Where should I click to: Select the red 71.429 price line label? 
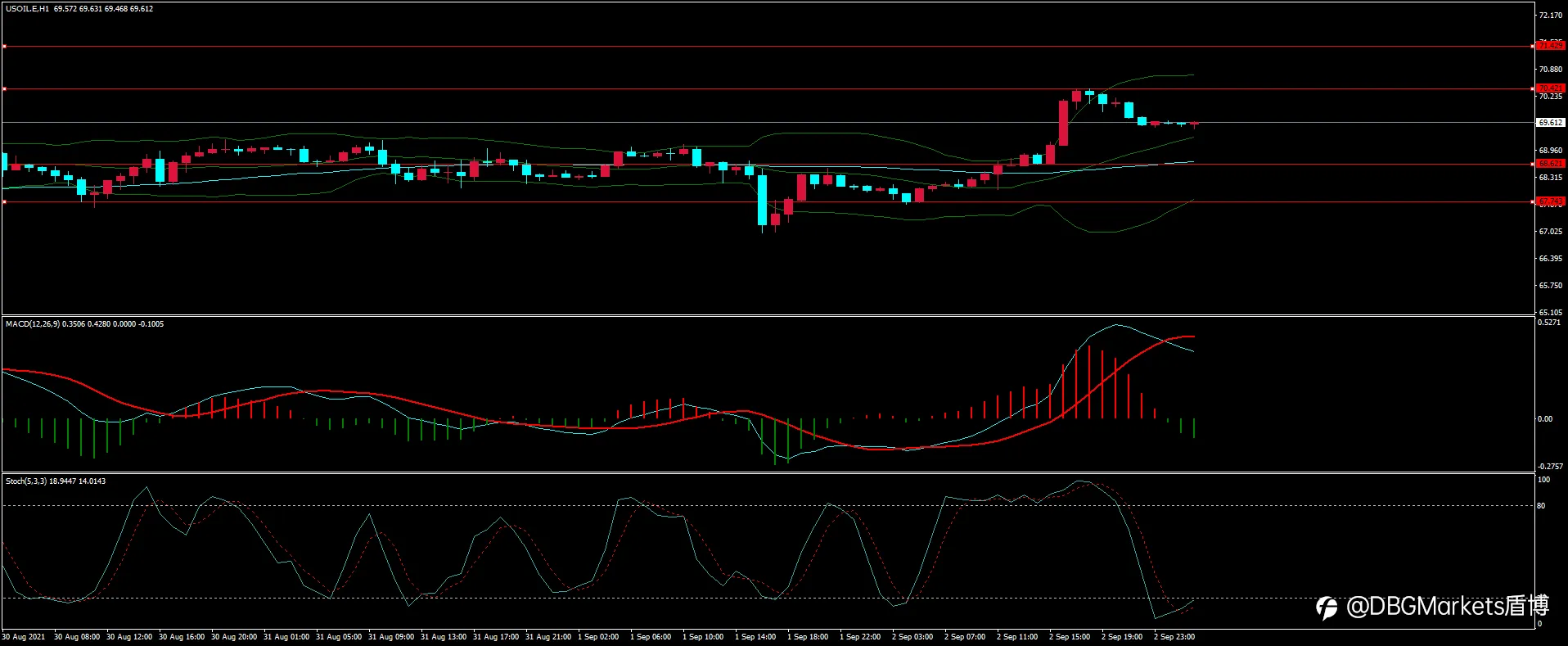click(x=1550, y=46)
